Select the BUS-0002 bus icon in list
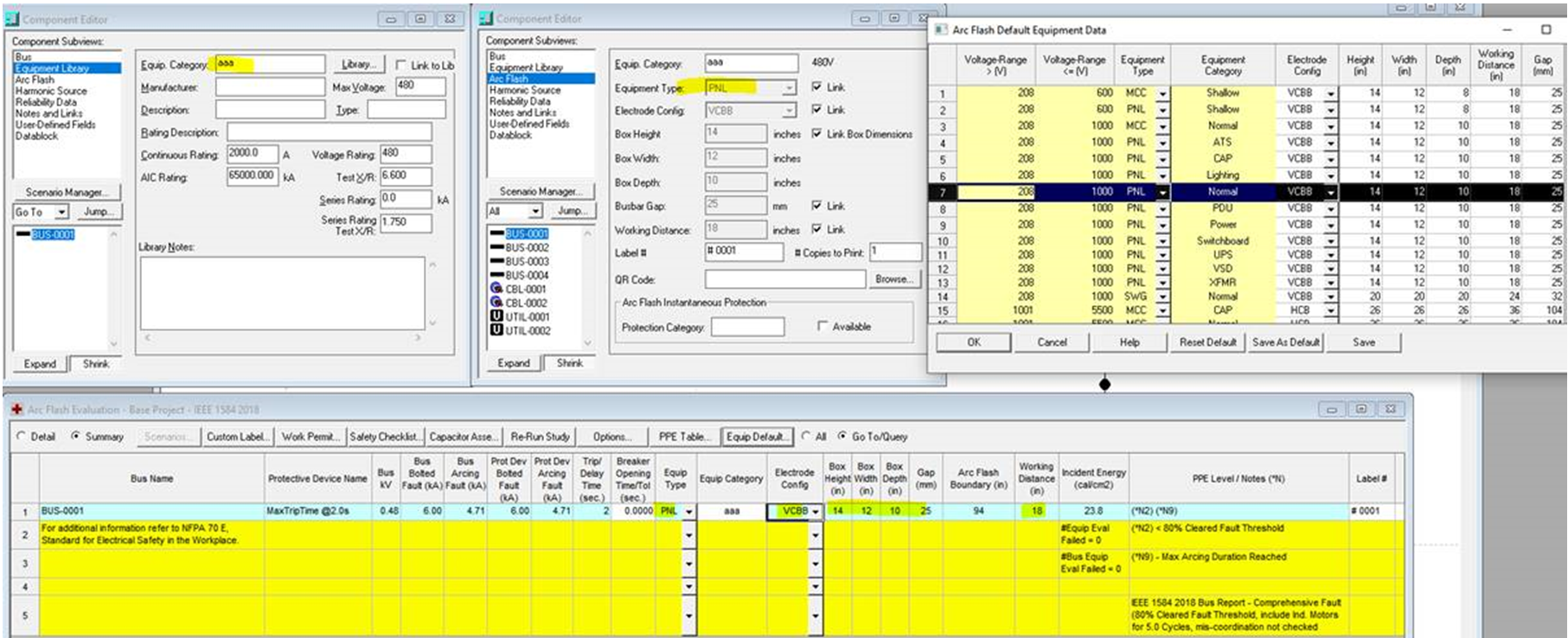 point(496,248)
